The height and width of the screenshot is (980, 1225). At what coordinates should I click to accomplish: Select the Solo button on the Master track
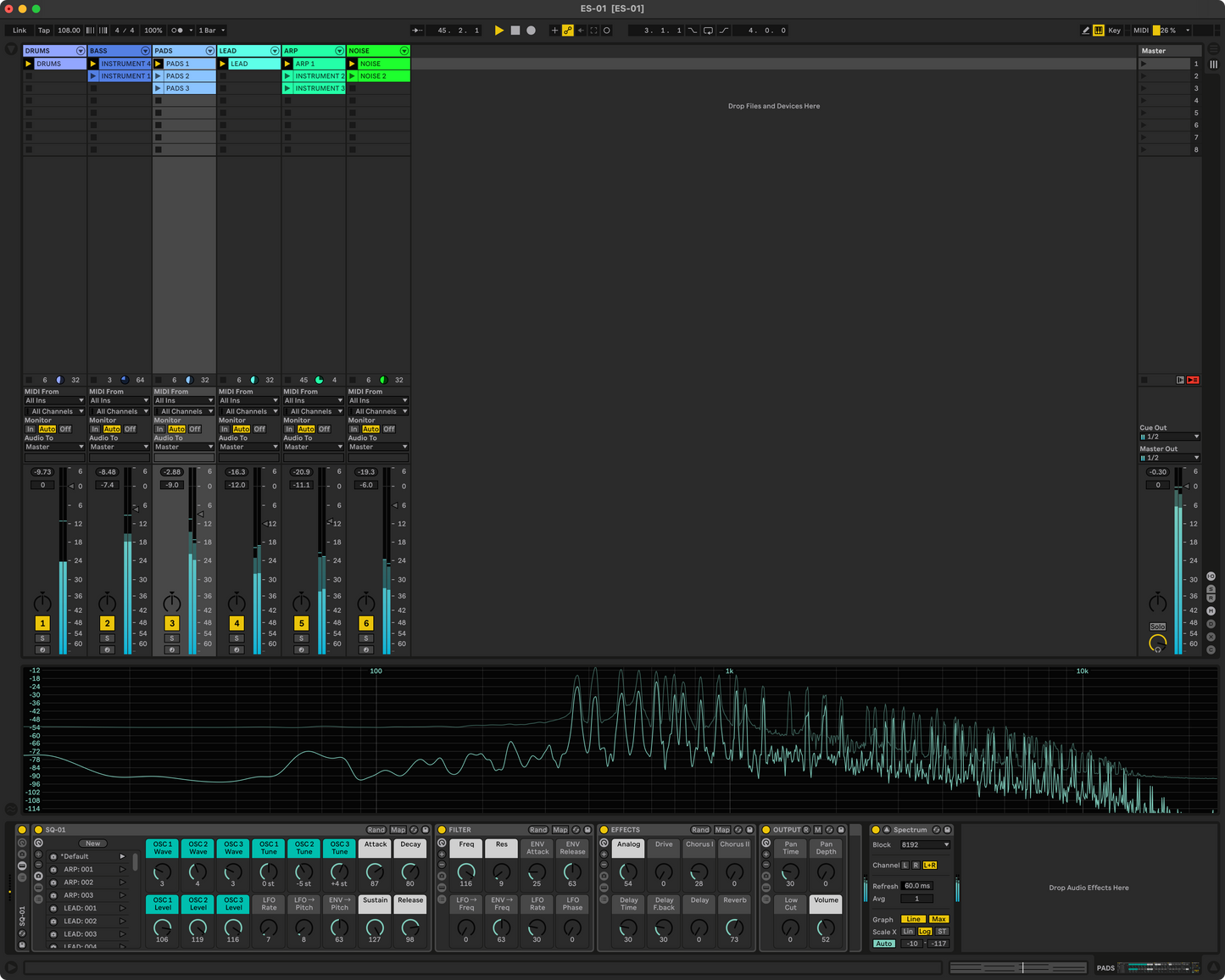(x=1158, y=626)
